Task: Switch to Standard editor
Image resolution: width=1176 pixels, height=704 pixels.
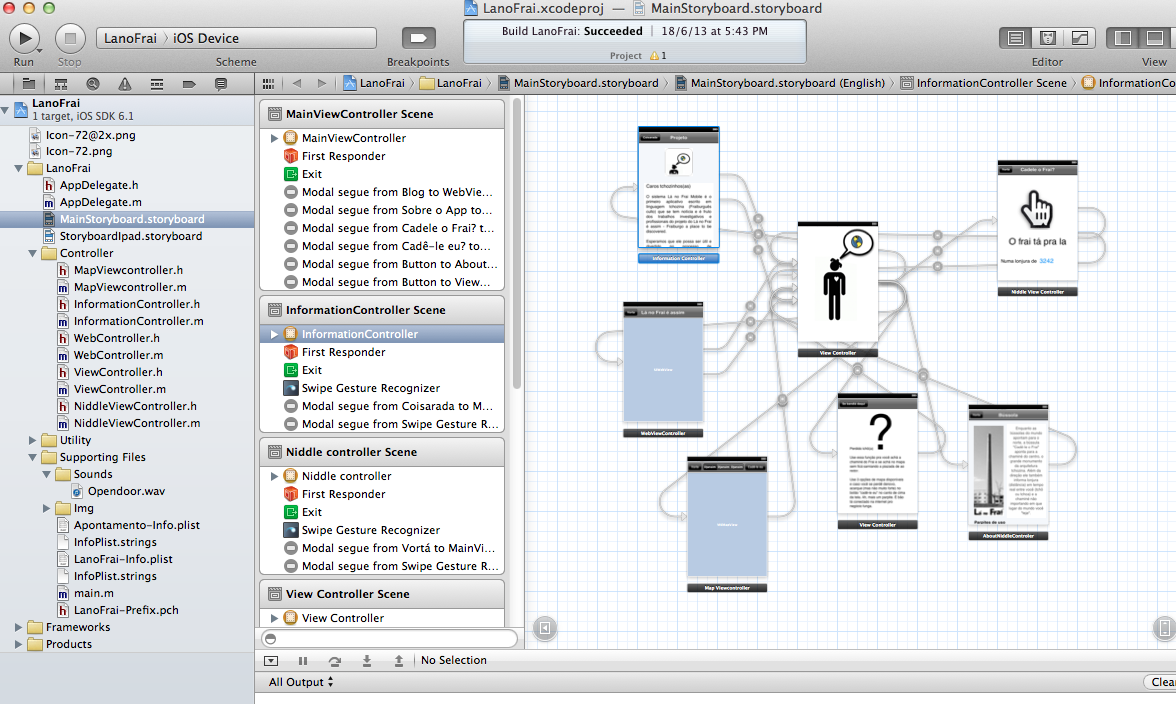Action: (1016, 38)
